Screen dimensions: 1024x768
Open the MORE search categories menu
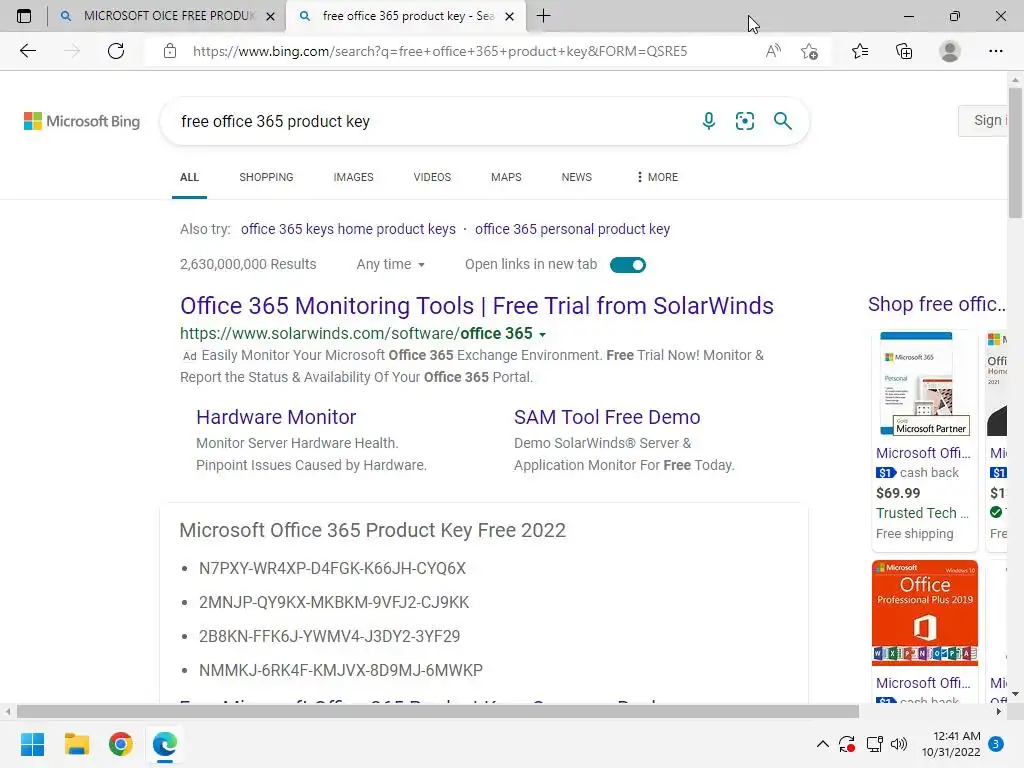(x=657, y=177)
